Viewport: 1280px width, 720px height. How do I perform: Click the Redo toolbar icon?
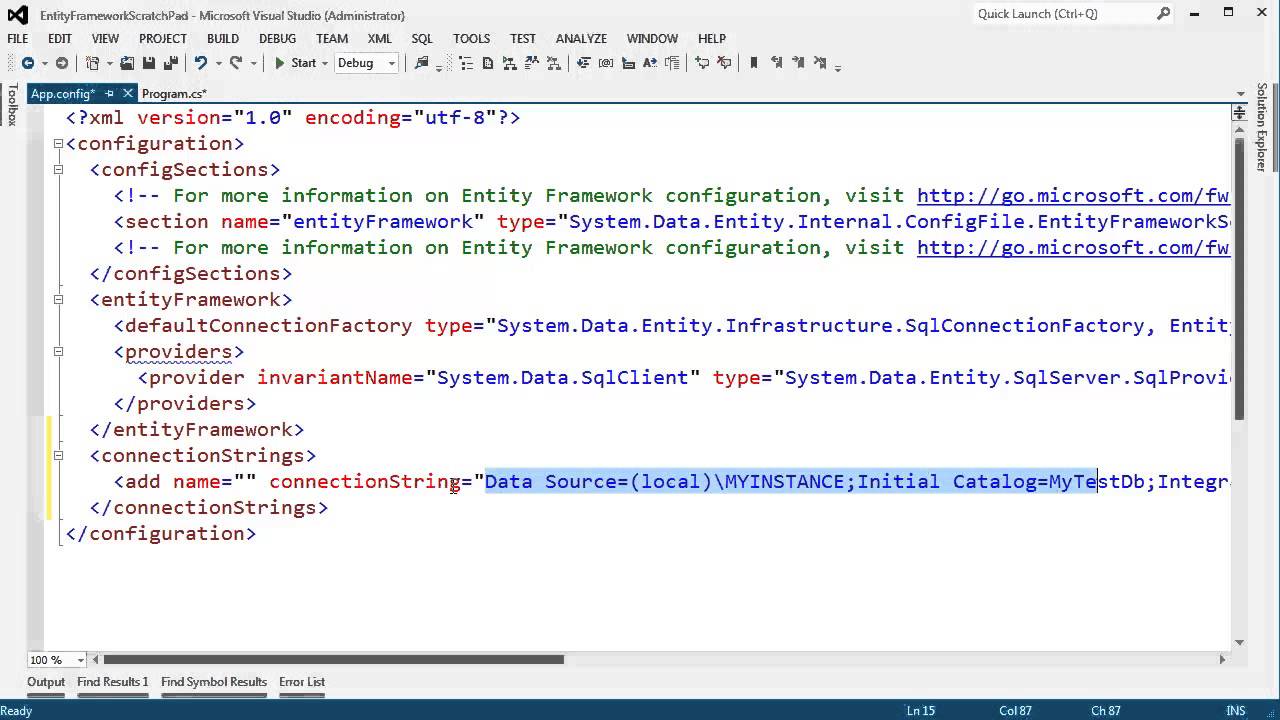point(236,63)
